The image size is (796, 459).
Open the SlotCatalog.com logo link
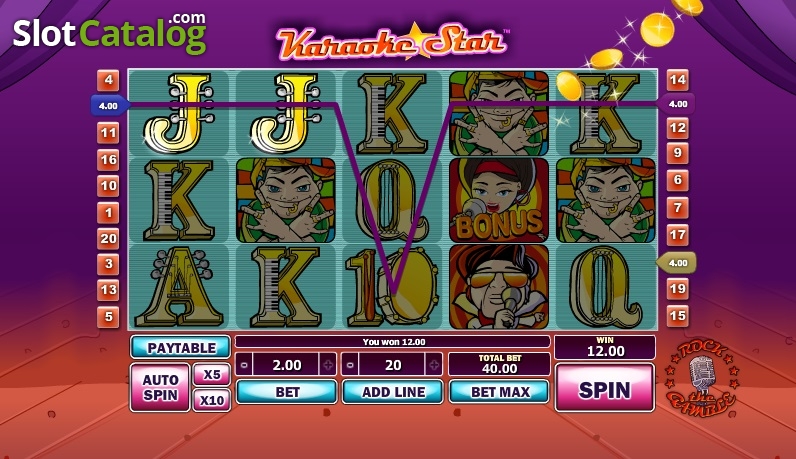[x=110, y=33]
